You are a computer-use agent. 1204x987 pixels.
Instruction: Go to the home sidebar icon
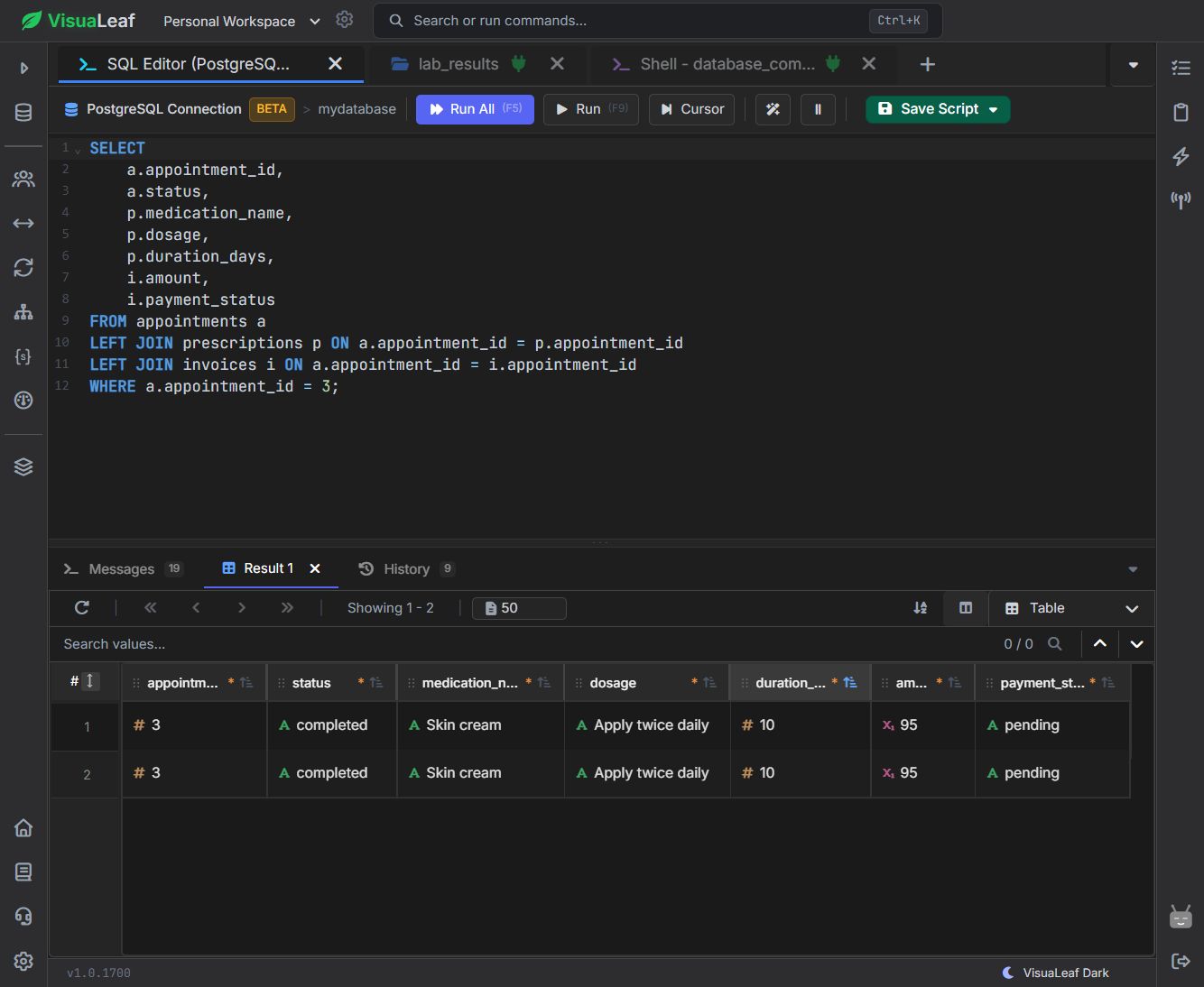[x=23, y=827]
